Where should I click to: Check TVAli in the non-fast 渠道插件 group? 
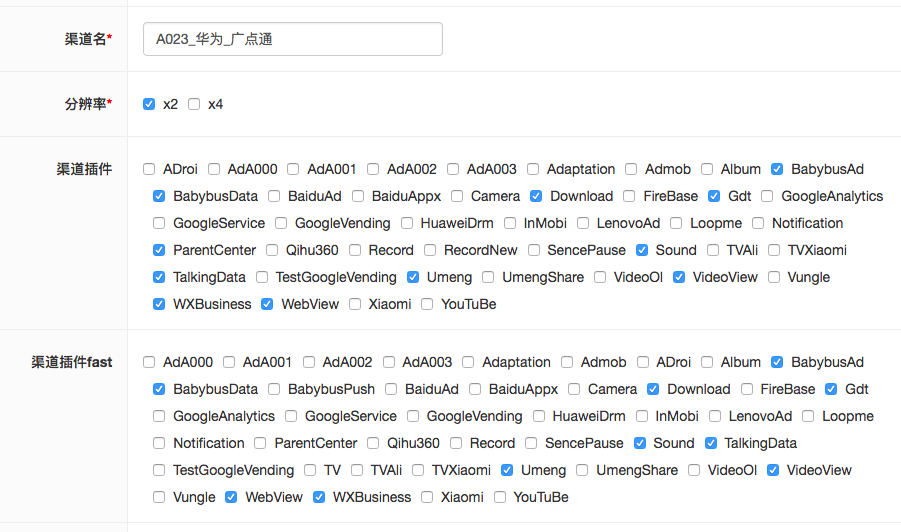coord(713,250)
